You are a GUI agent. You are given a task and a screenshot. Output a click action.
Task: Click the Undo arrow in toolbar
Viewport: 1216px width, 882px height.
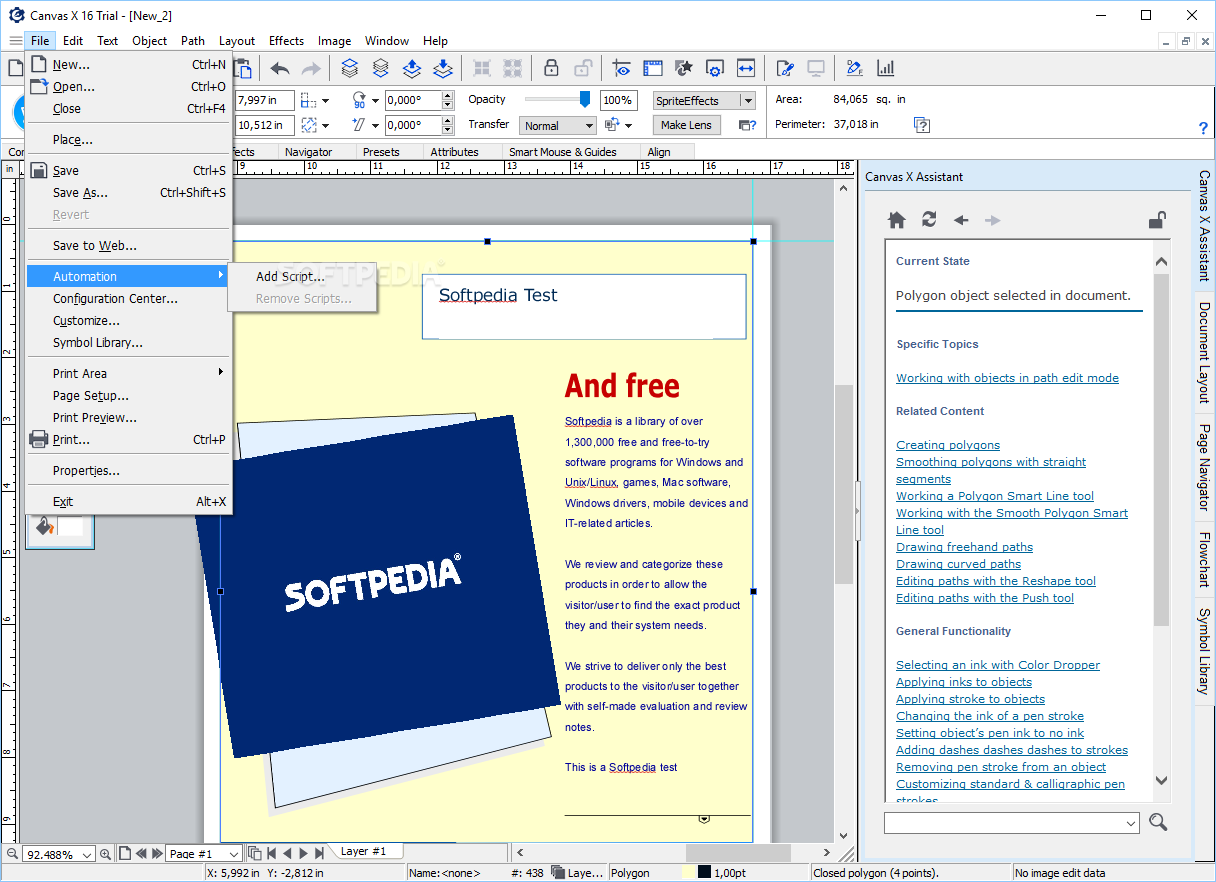pyautogui.click(x=280, y=68)
